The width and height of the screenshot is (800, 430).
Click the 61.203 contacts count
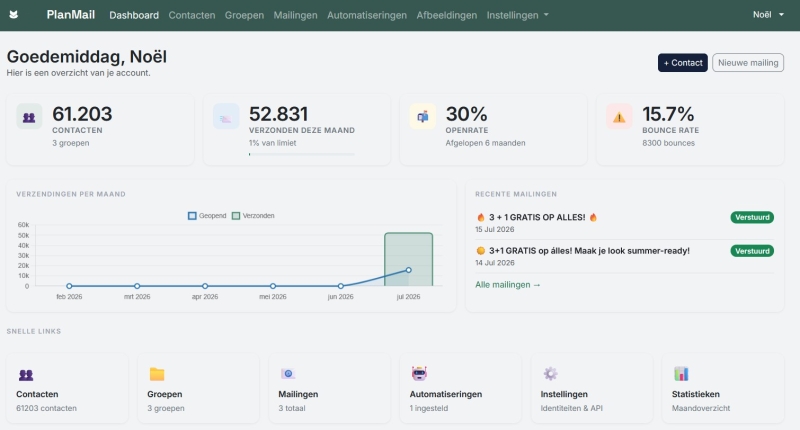[82, 114]
